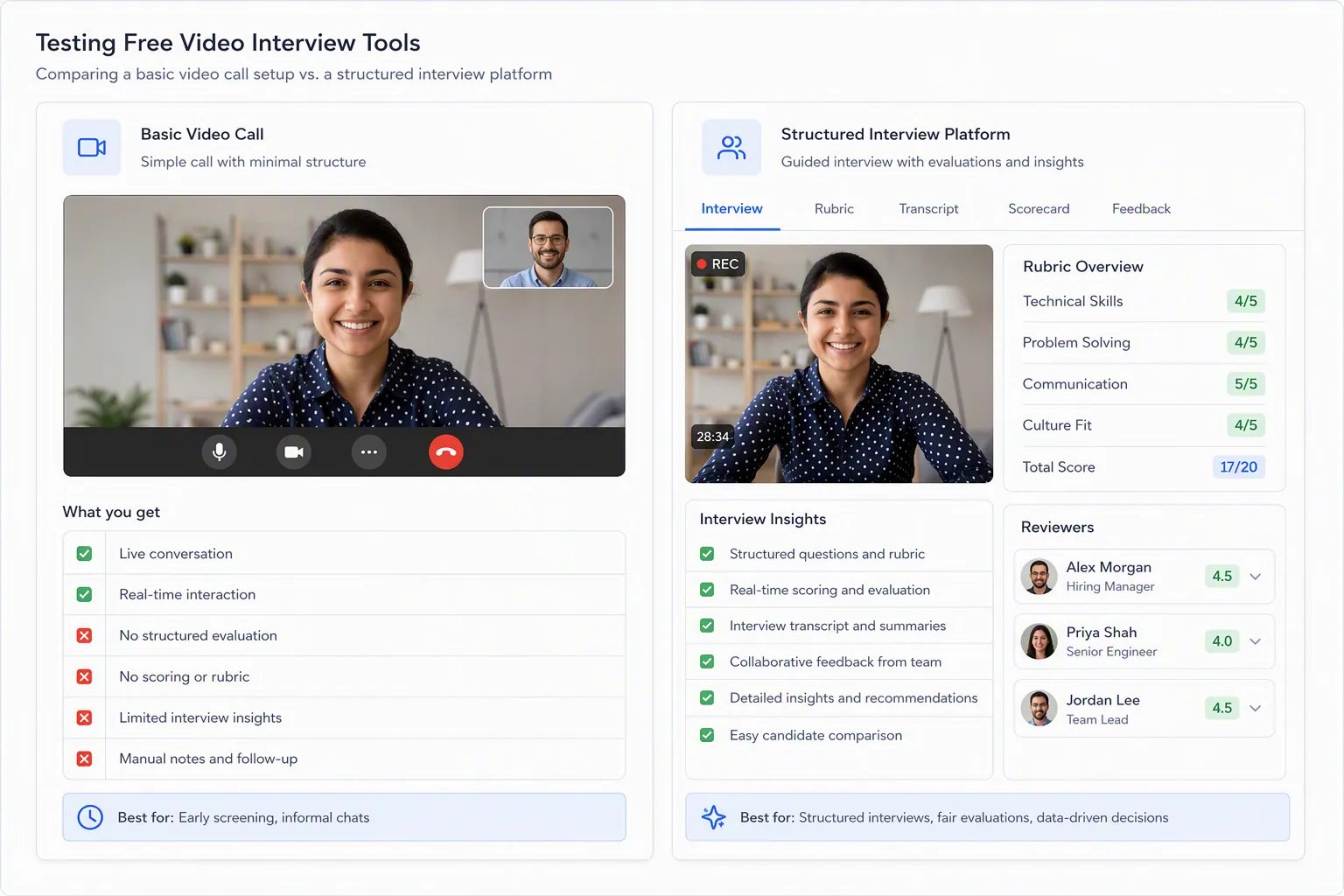The image size is (1344, 896).
Task: Toggle Real-time scoring and evaluation checkbox
Action: click(707, 590)
